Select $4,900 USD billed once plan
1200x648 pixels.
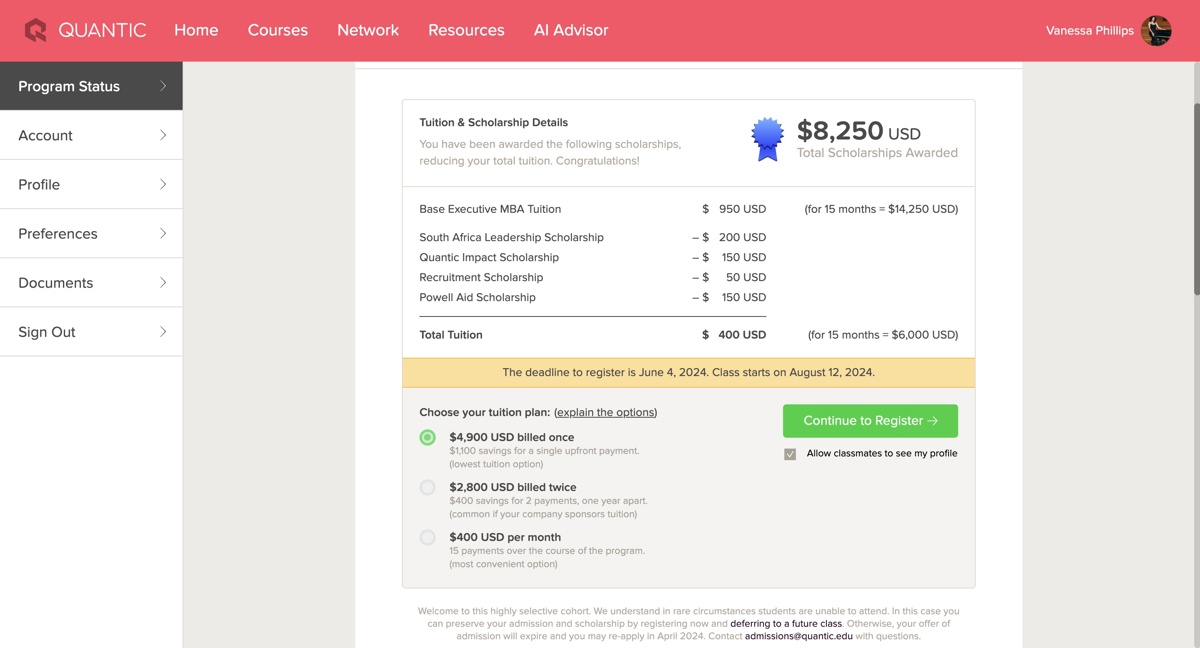[428, 437]
